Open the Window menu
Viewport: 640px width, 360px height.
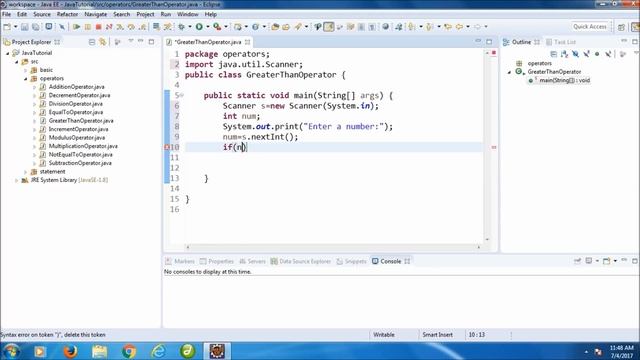pos(188,14)
